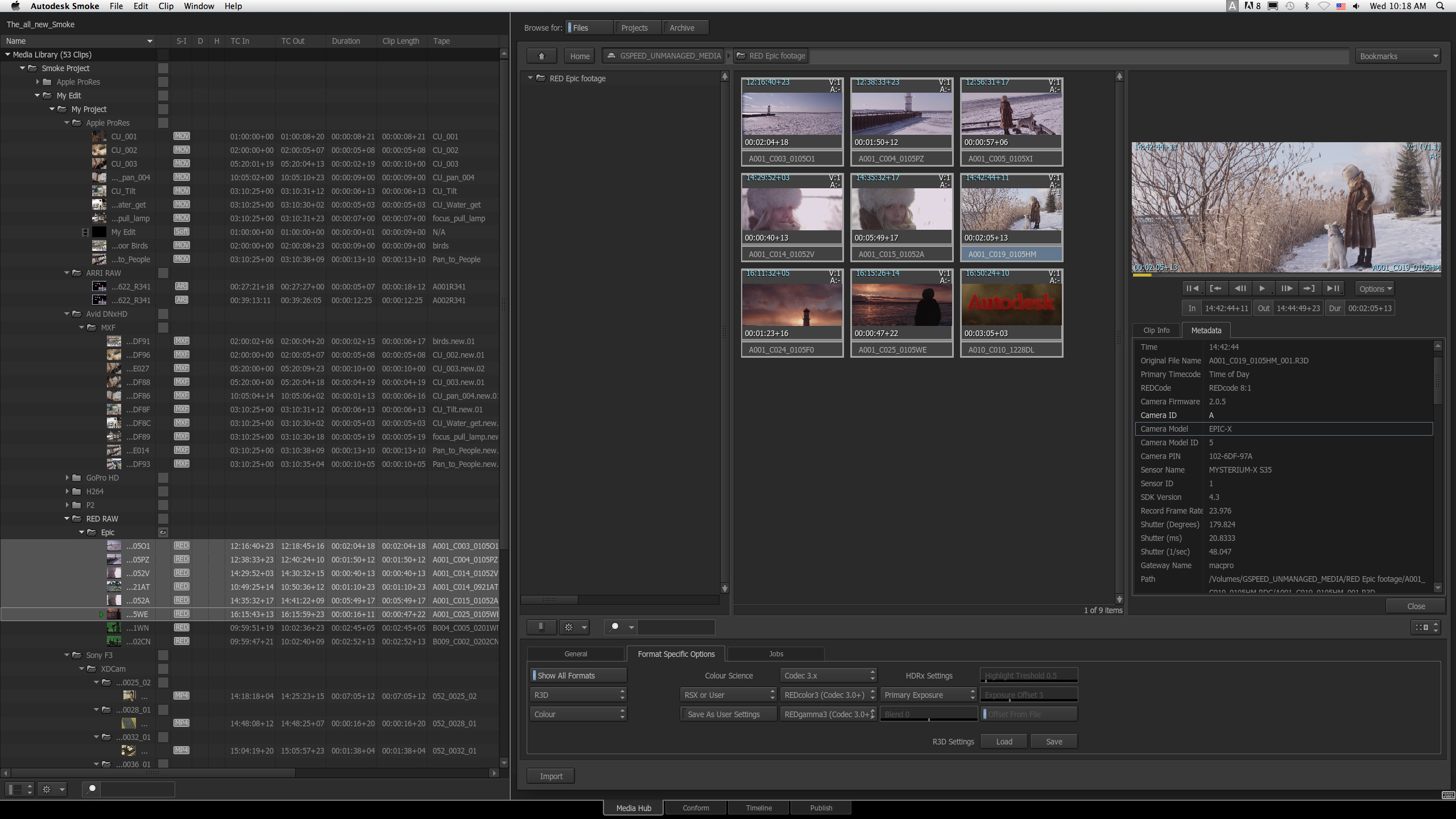
Task: Open the Clip menu in the menu bar
Action: coord(166,6)
